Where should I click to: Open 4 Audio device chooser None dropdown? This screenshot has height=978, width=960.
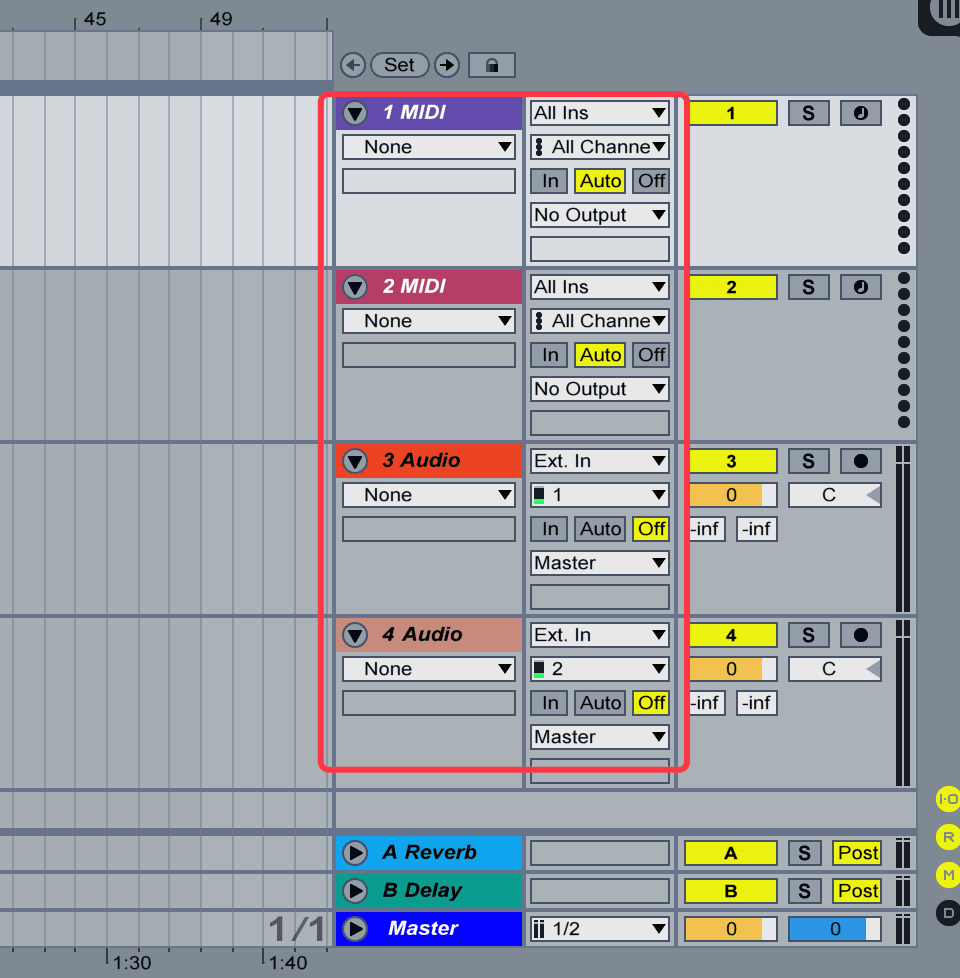point(429,669)
